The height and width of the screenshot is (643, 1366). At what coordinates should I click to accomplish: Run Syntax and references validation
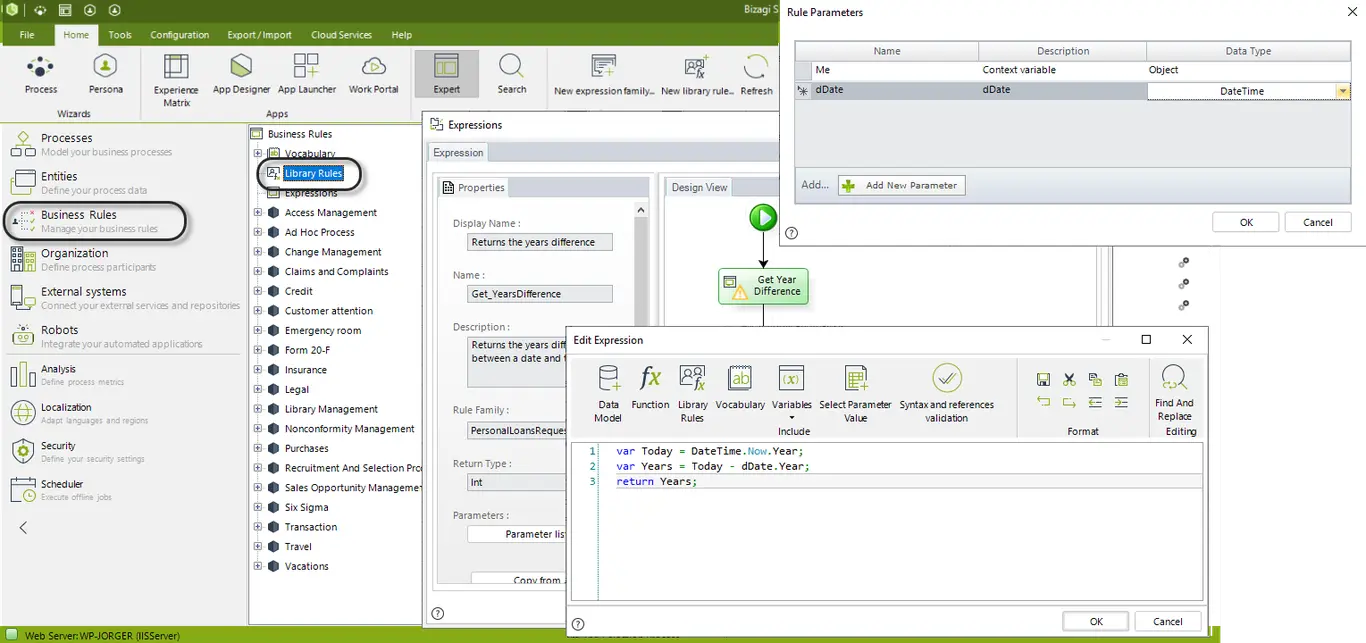coord(947,394)
